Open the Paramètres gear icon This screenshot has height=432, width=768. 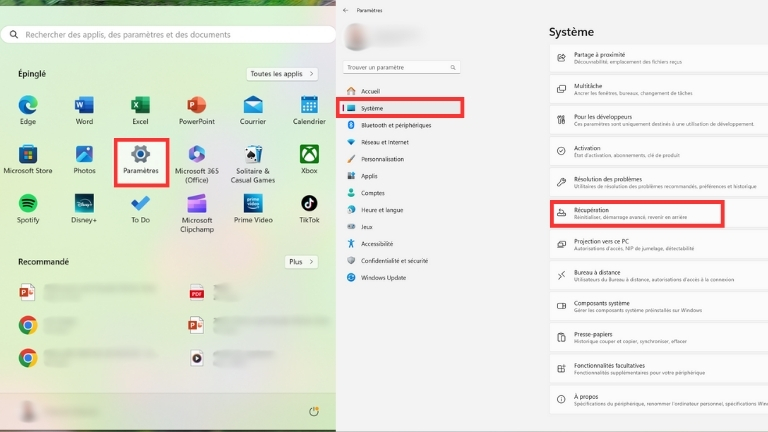point(141,154)
